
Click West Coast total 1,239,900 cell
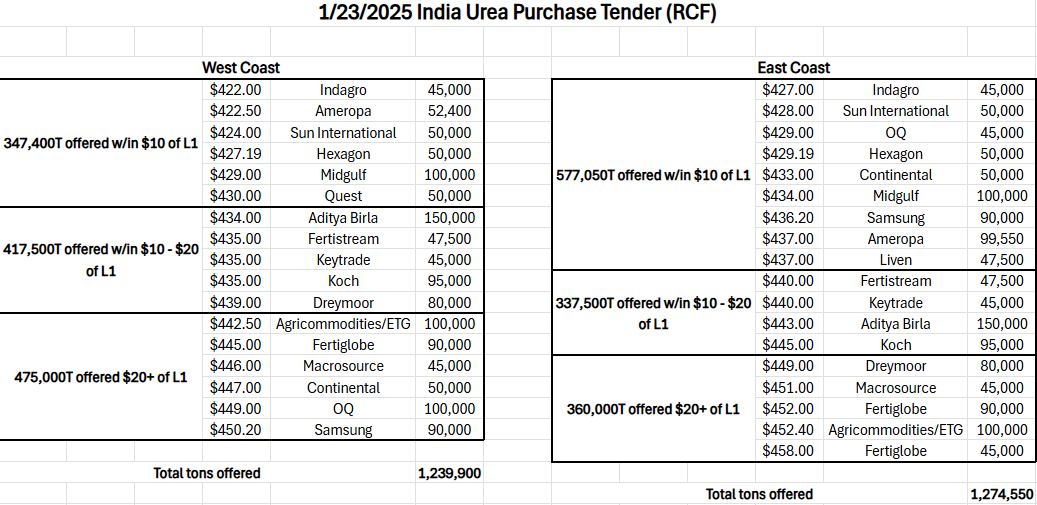[449, 473]
